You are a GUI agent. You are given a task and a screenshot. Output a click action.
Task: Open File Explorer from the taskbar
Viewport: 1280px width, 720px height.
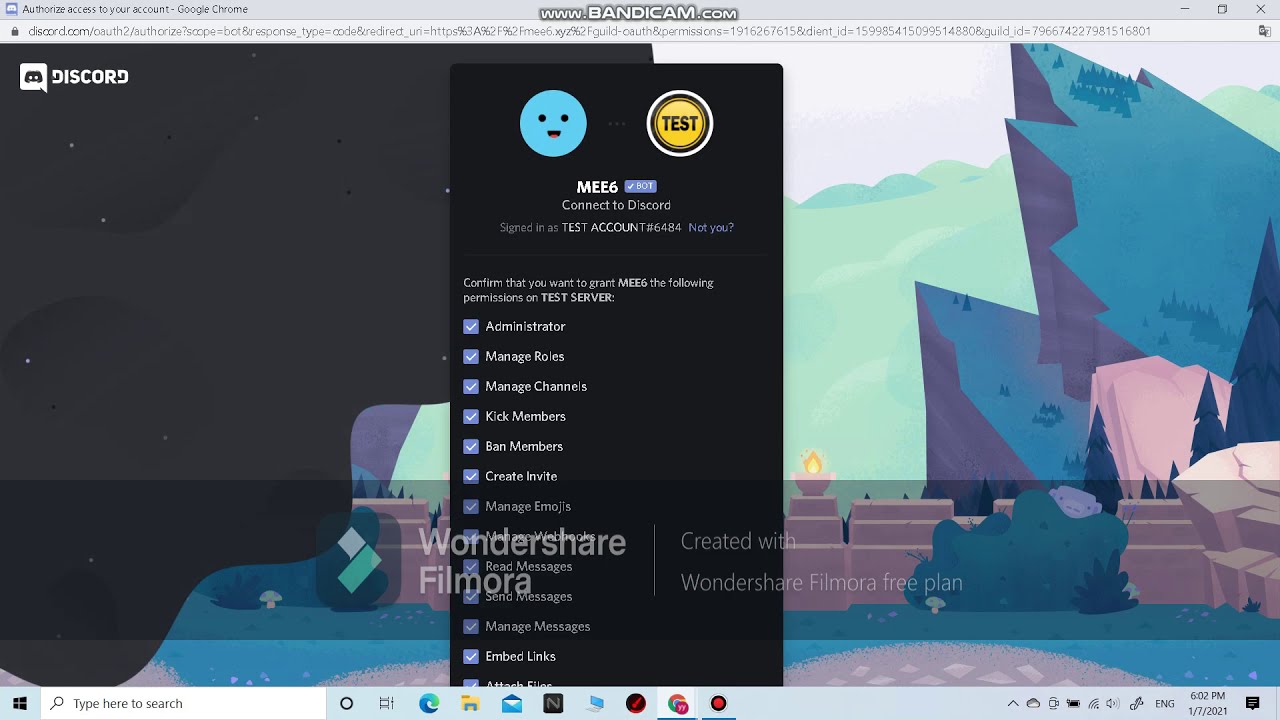click(x=470, y=704)
